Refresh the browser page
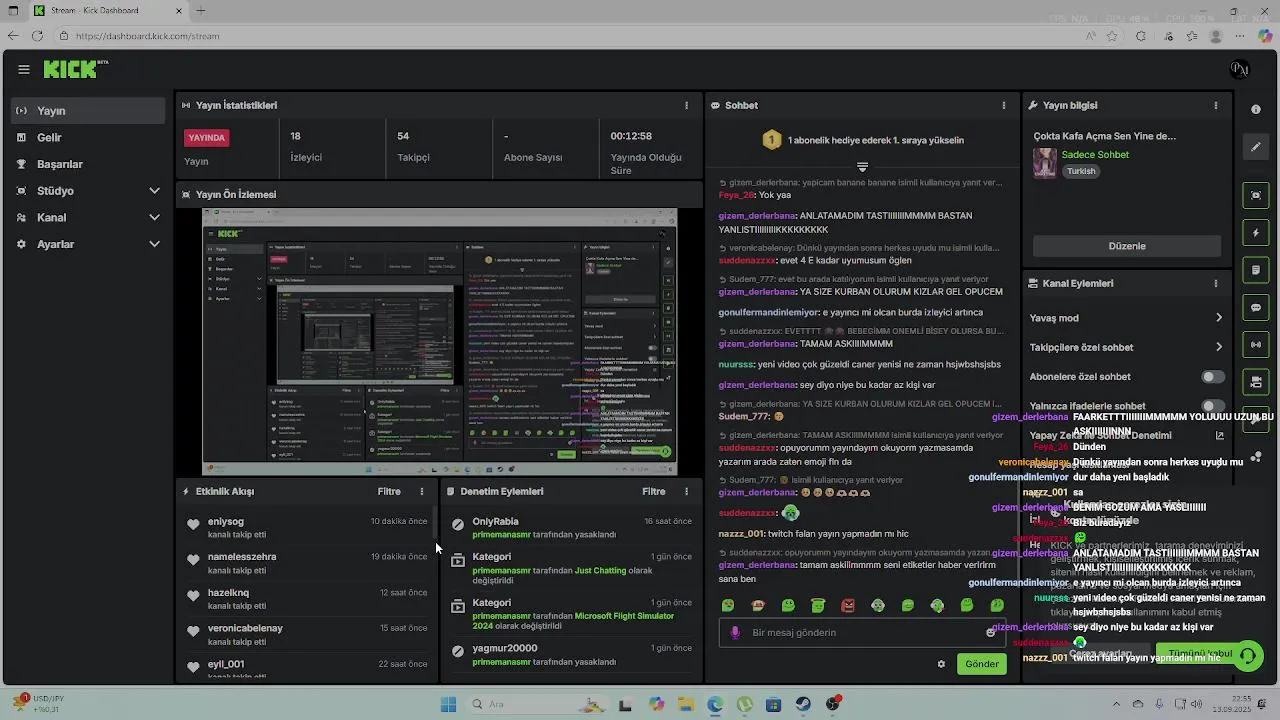The width and height of the screenshot is (1280, 720). click(37, 36)
